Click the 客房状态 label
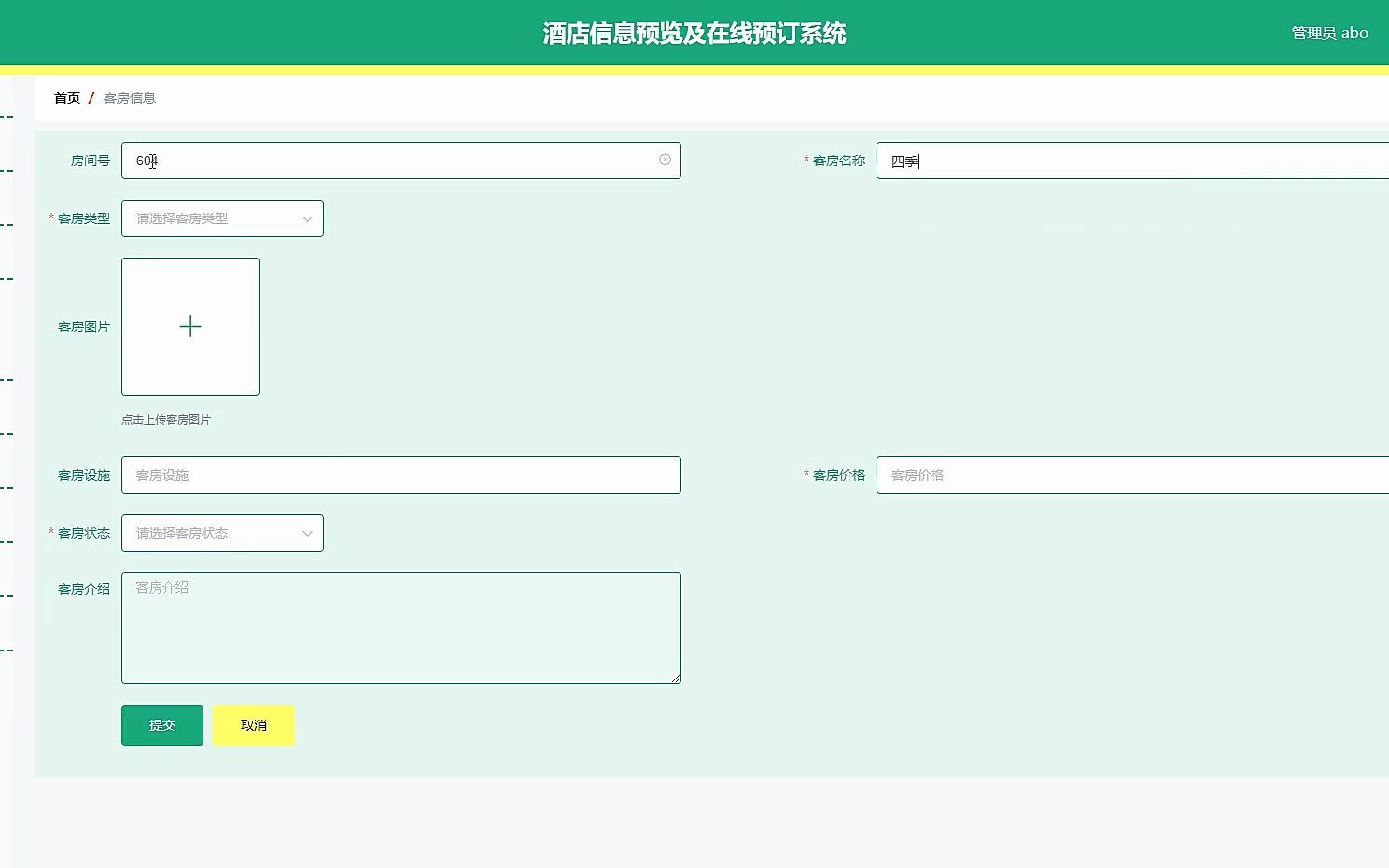Image resolution: width=1389 pixels, height=868 pixels. pyautogui.click(x=84, y=533)
